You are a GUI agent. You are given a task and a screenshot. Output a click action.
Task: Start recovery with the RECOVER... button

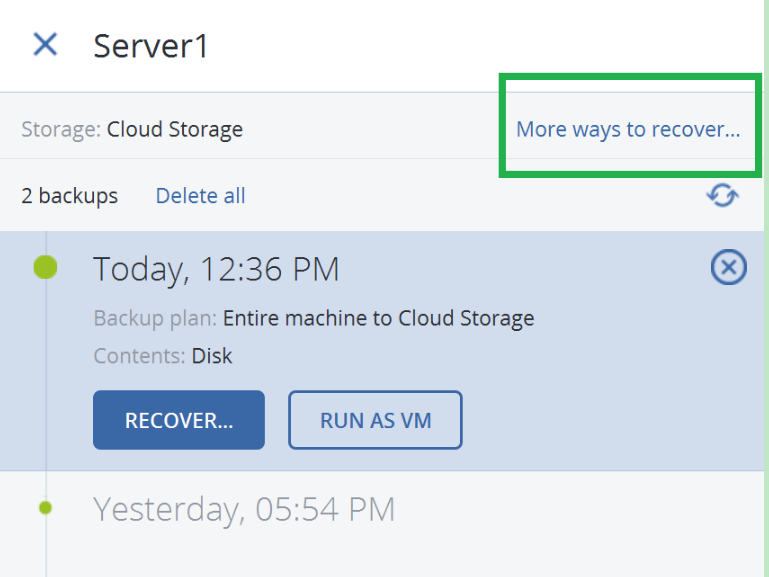179,420
